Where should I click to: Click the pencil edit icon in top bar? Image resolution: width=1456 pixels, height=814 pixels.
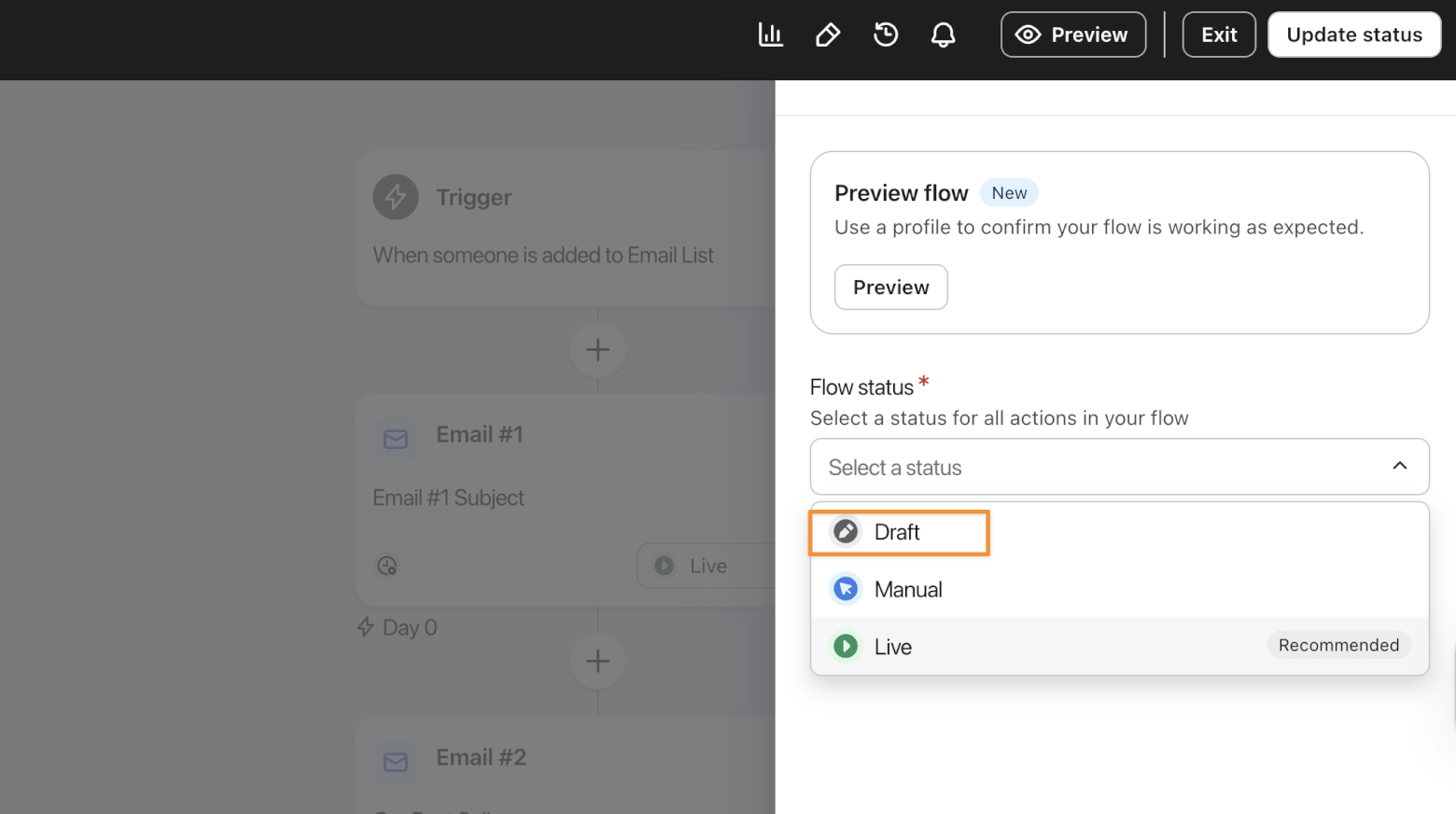click(x=828, y=35)
